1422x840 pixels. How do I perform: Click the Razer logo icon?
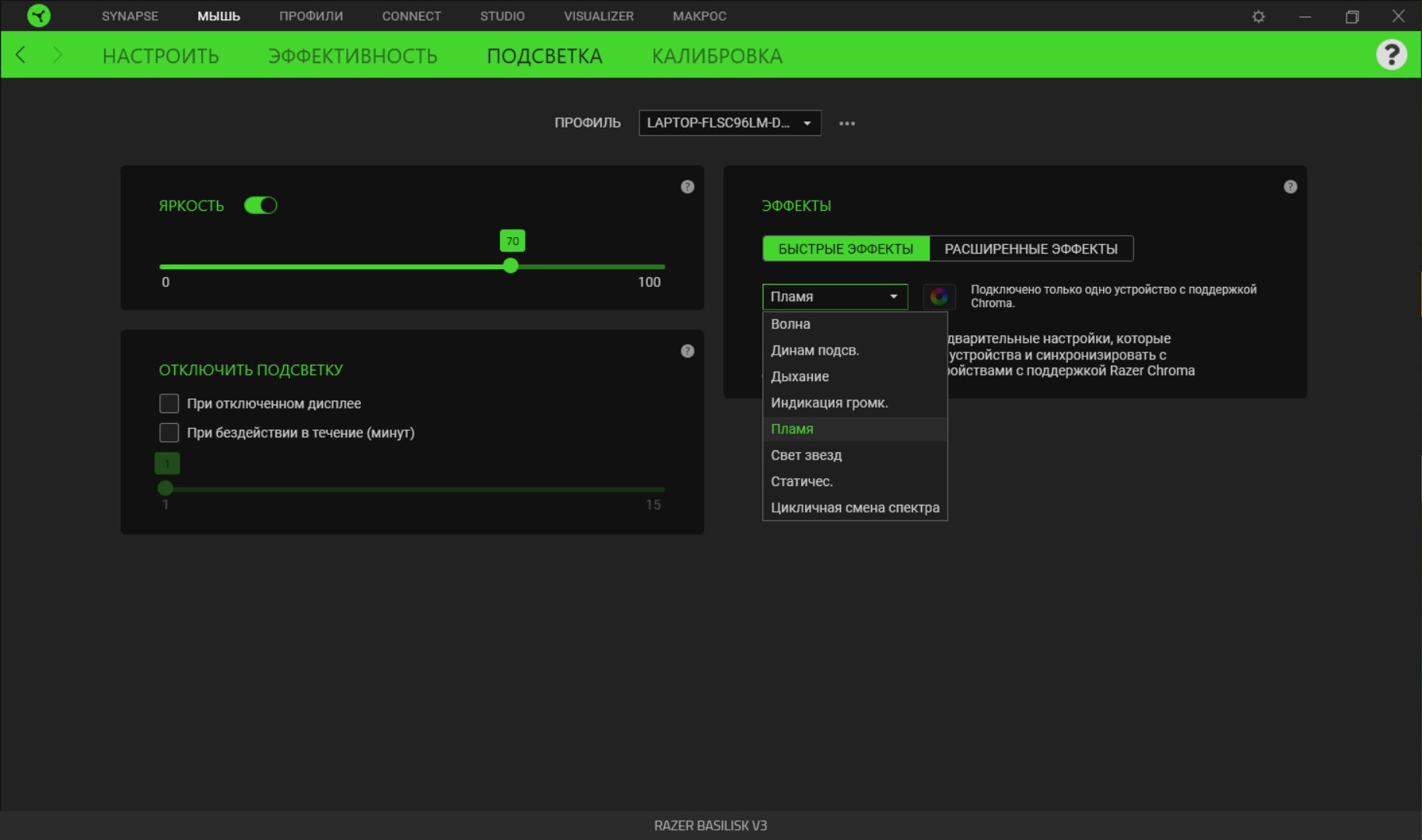(38, 16)
